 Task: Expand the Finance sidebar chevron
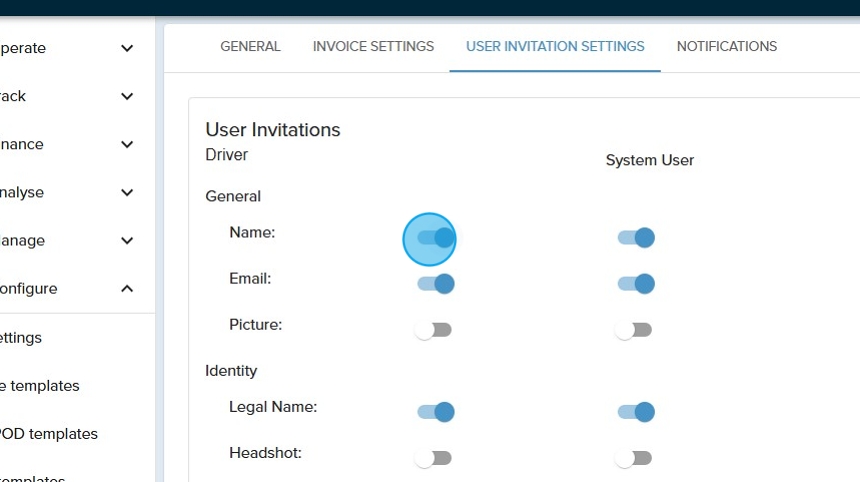[x=127, y=144]
